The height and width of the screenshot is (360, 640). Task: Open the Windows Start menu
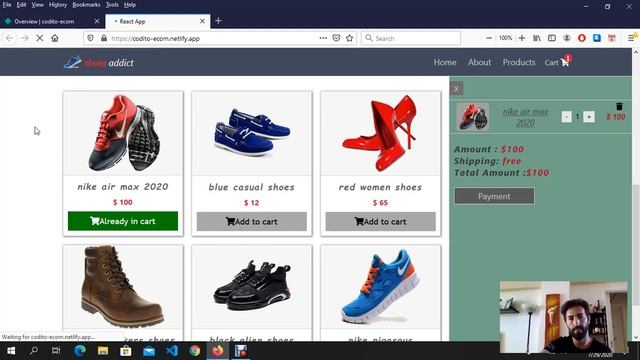(x=11, y=351)
